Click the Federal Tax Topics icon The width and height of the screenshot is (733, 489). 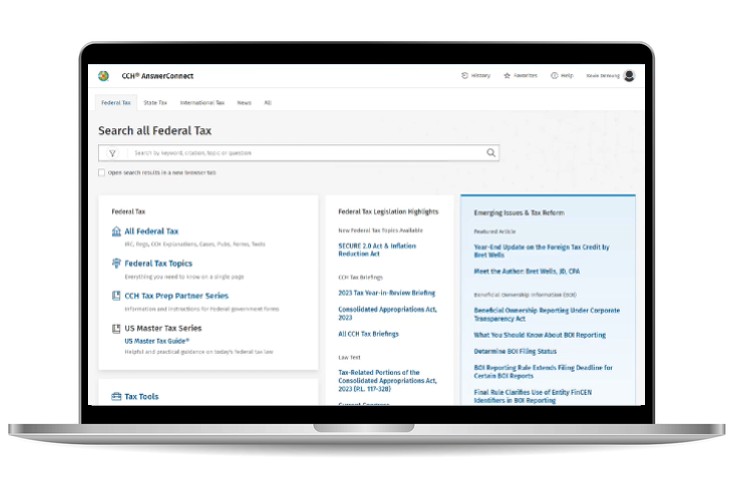click(x=116, y=263)
